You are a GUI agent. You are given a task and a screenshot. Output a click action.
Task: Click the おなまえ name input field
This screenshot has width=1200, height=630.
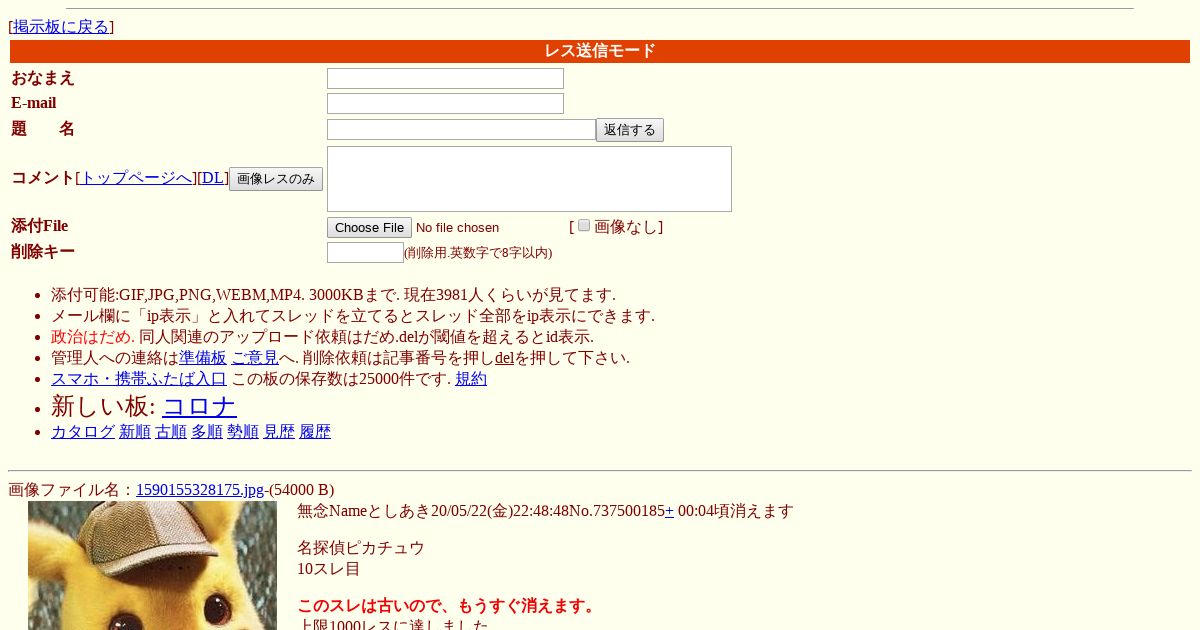(x=445, y=78)
